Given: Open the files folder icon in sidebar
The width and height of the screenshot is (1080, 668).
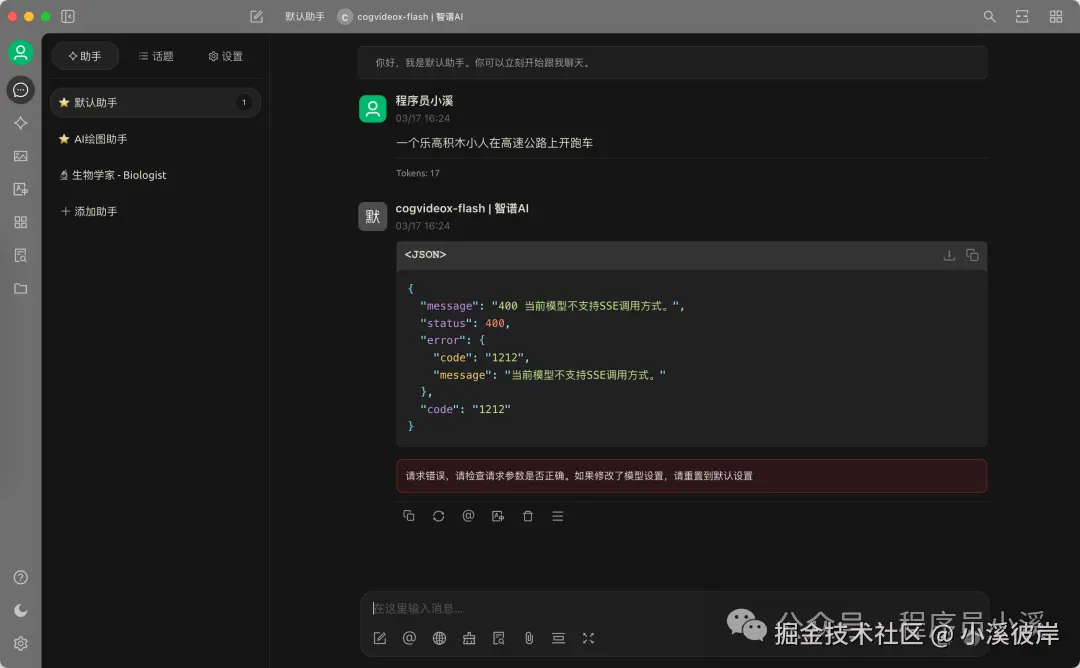Looking at the screenshot, I should point(21,288).
